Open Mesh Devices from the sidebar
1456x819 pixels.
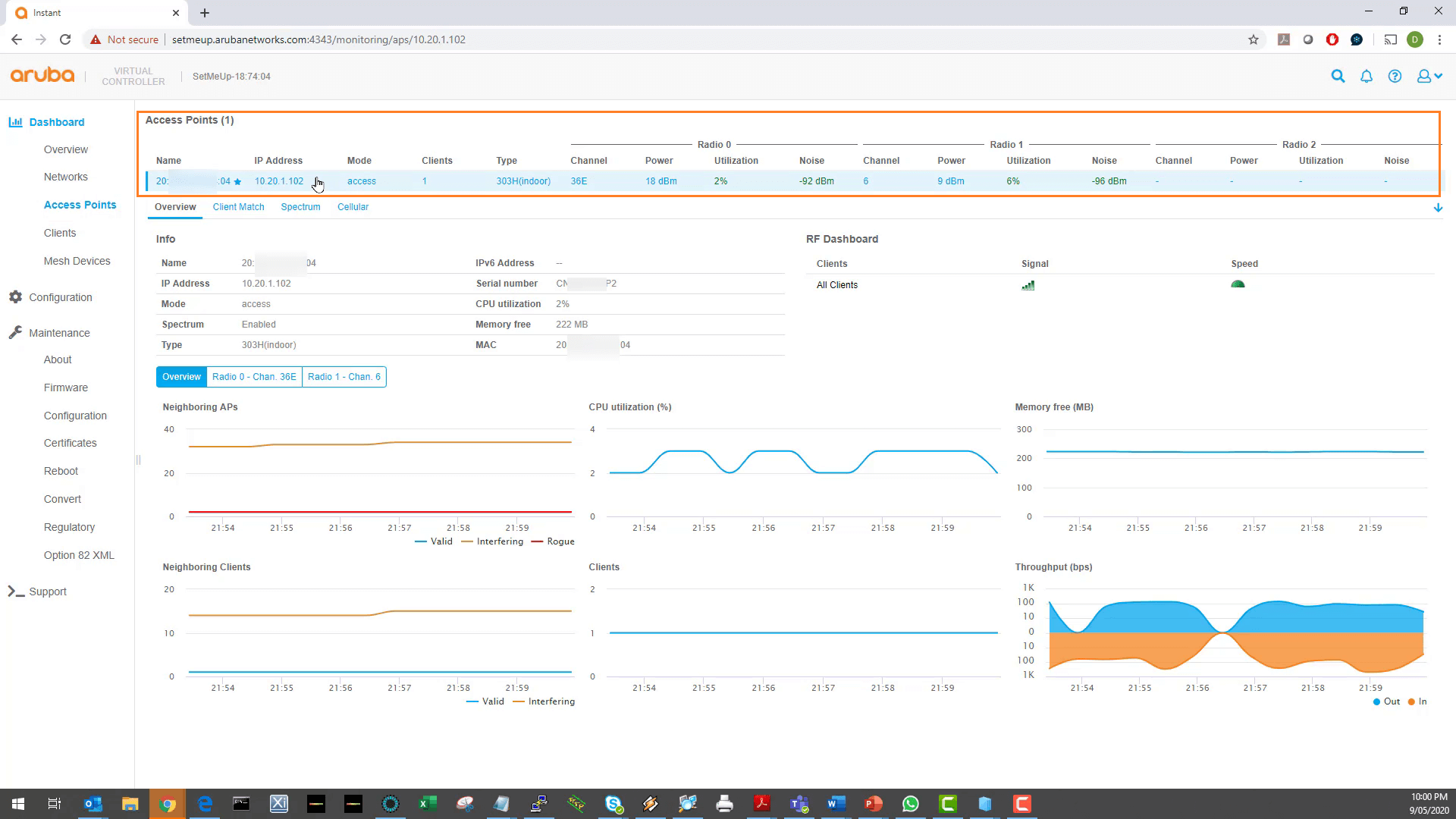click(x=77, y=261)
